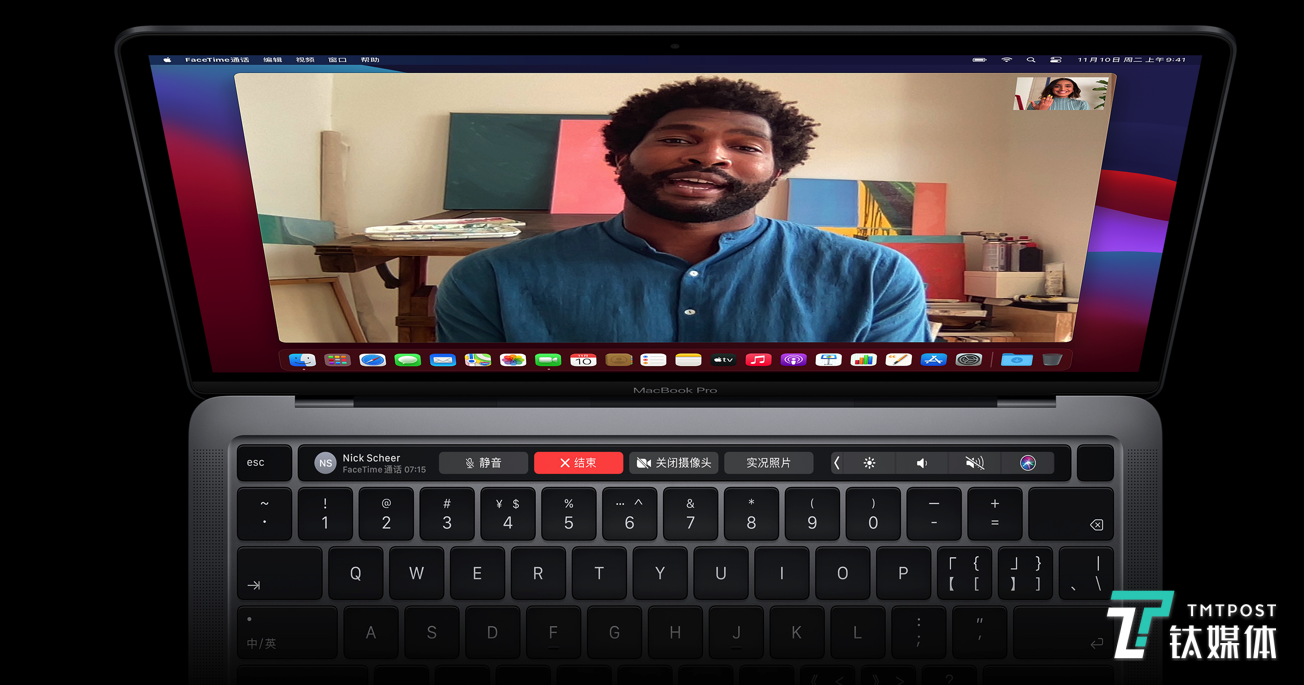Viewport: 1304px width, 685px height.
Task: Tap Siri on the Touch Bar
Action: [x=1028, y=463]
